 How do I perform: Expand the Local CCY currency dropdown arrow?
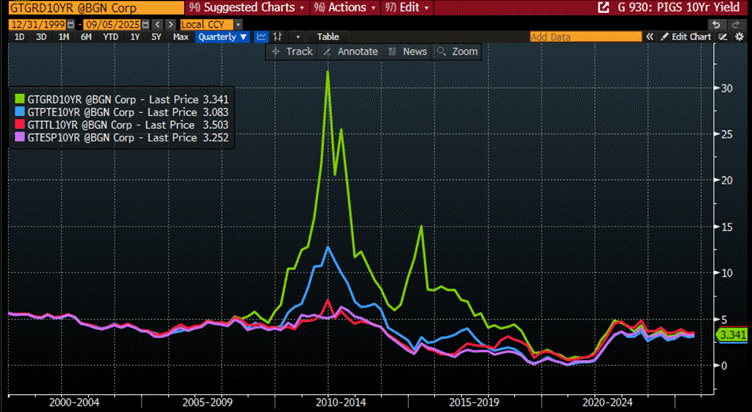(239, 24)
